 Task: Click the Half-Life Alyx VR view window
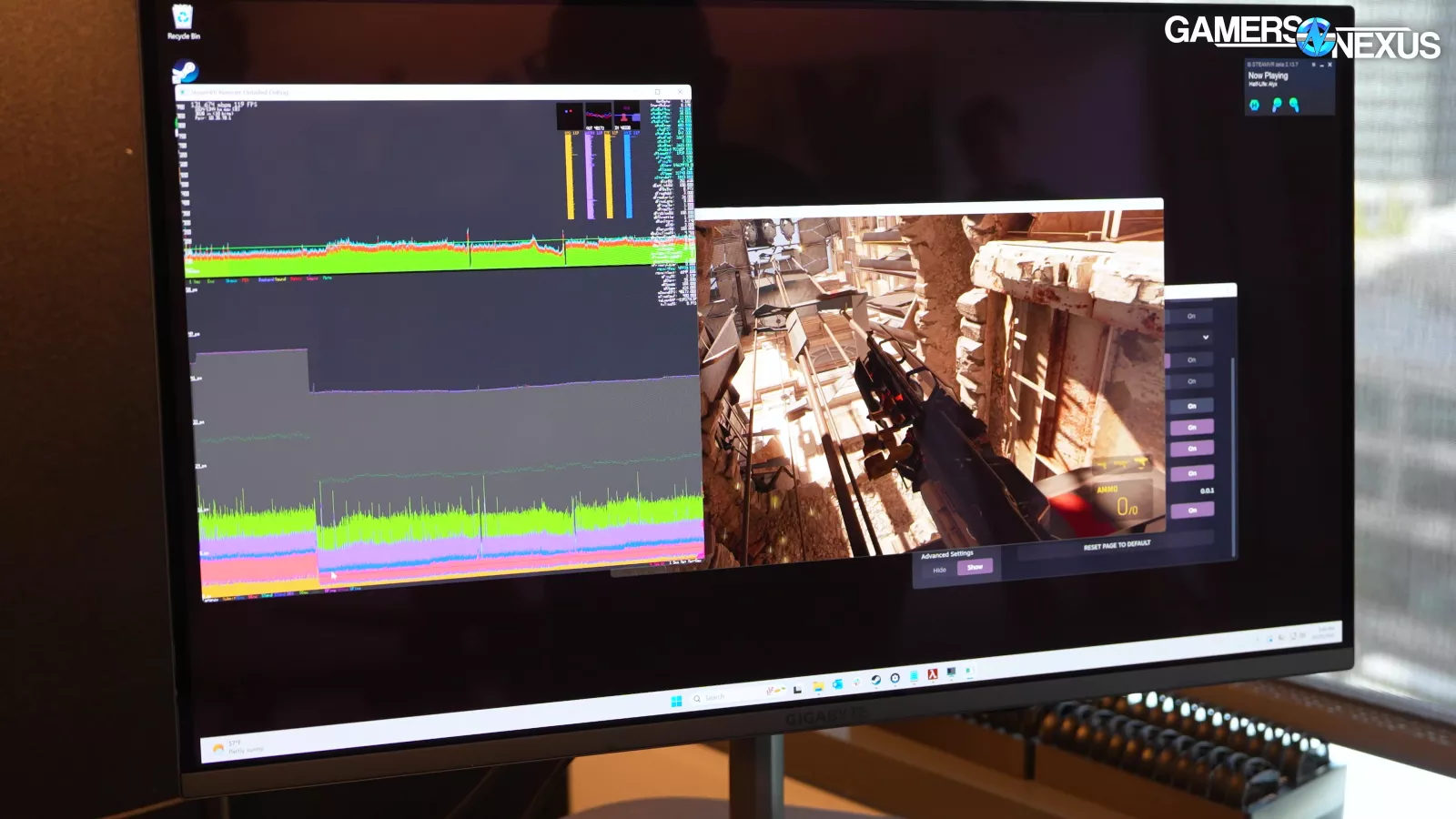click(928, 382)
